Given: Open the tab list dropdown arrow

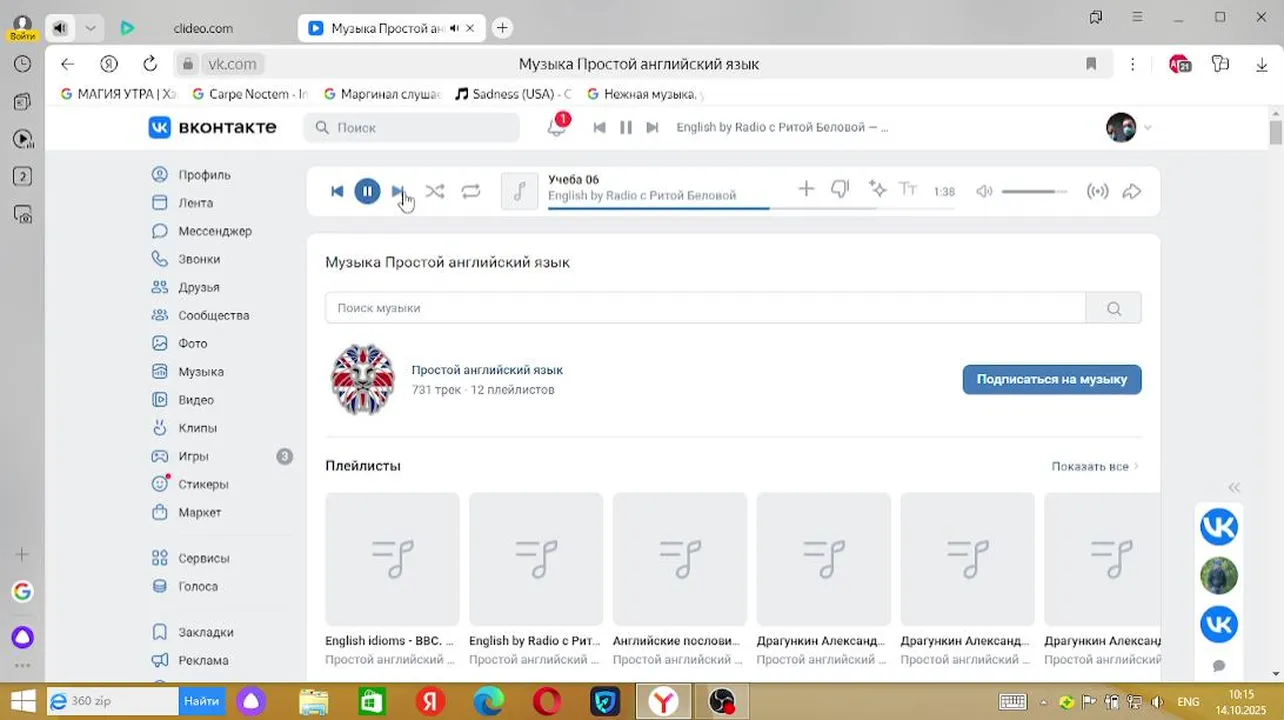Looking at the screenshot, I should 90,28.
